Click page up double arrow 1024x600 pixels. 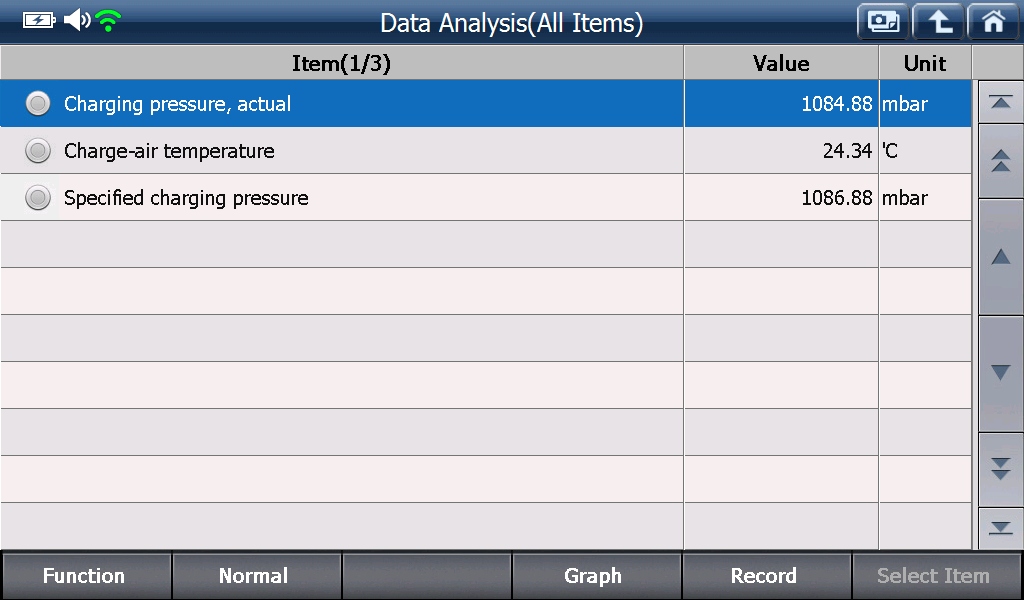(1000, 161)
